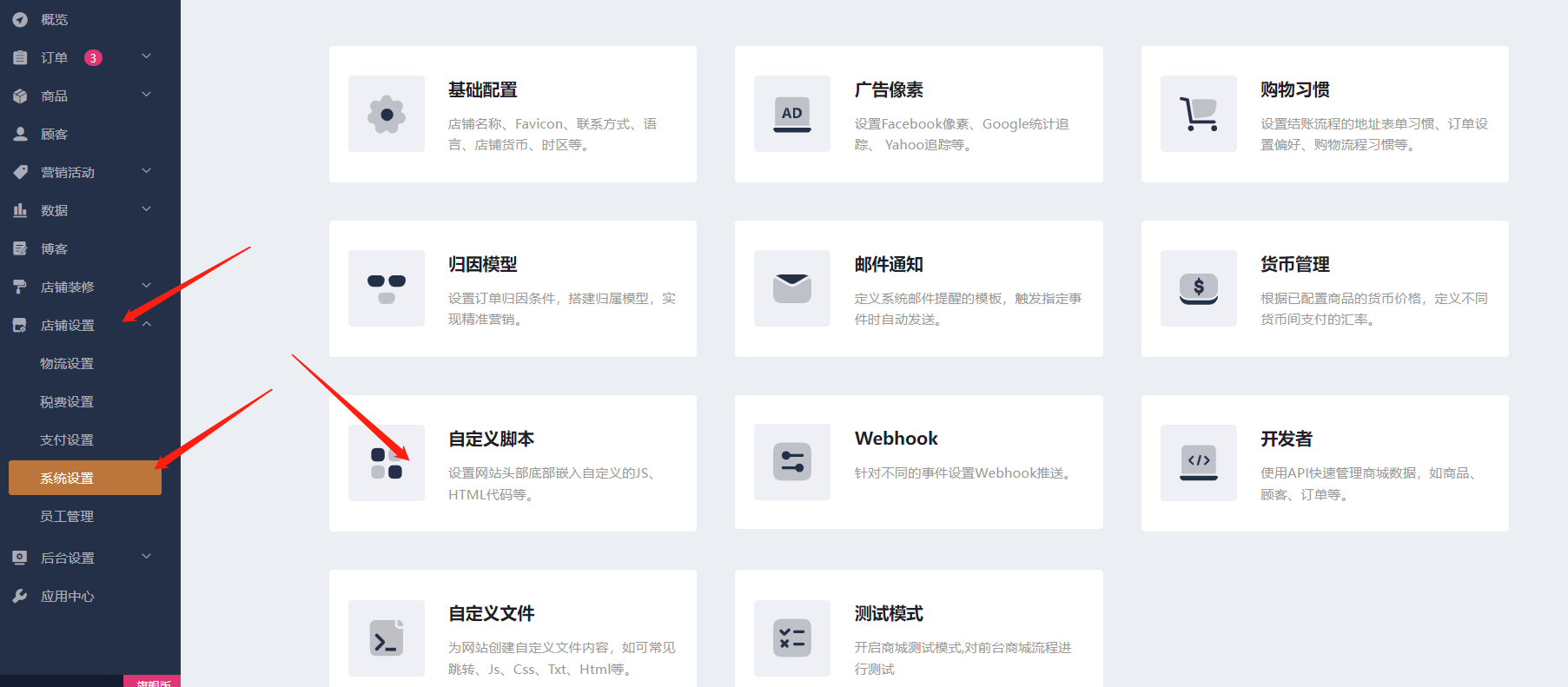Go to 物流设置 submenu item

(x=67, y=363)
